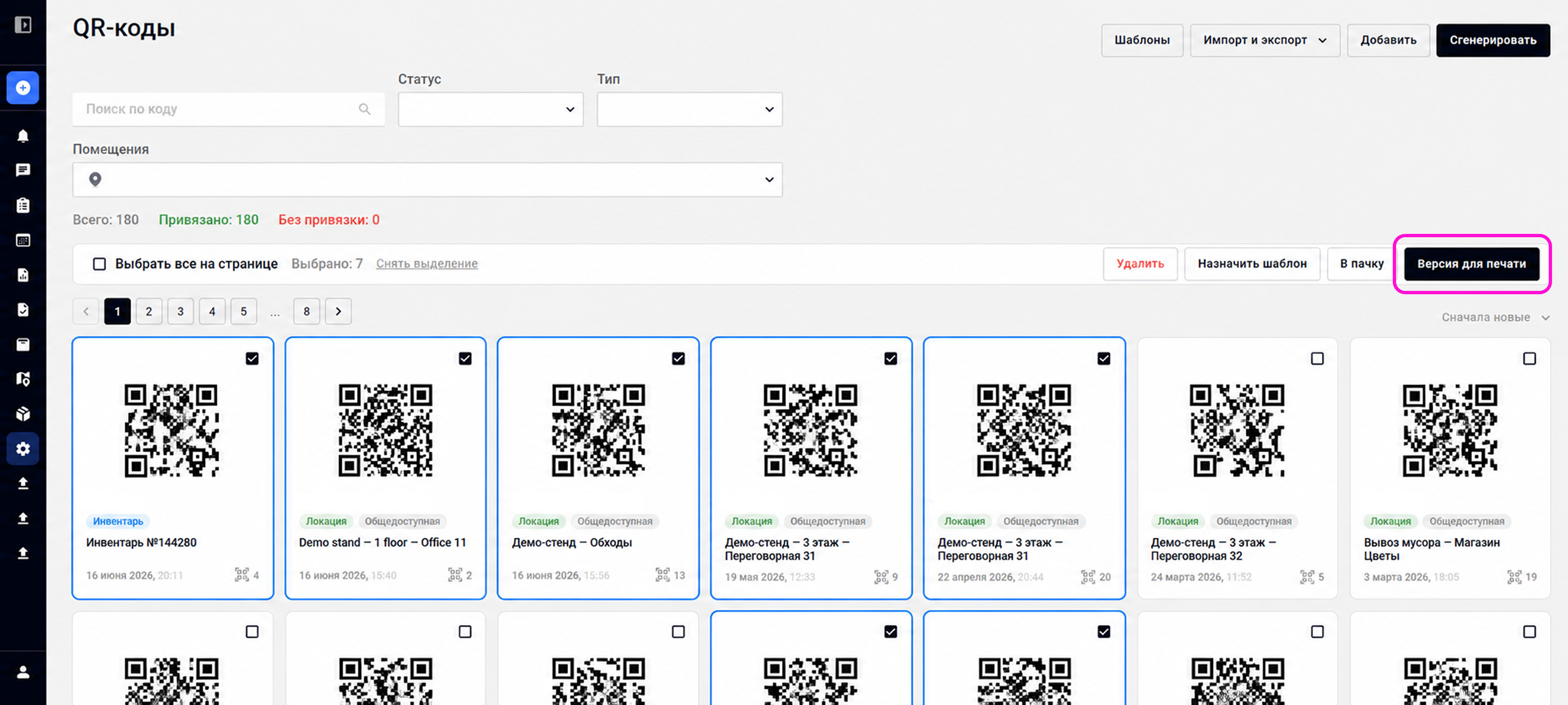
Task: Click 'Версия для печати' button
Action: coord(1472,264)
